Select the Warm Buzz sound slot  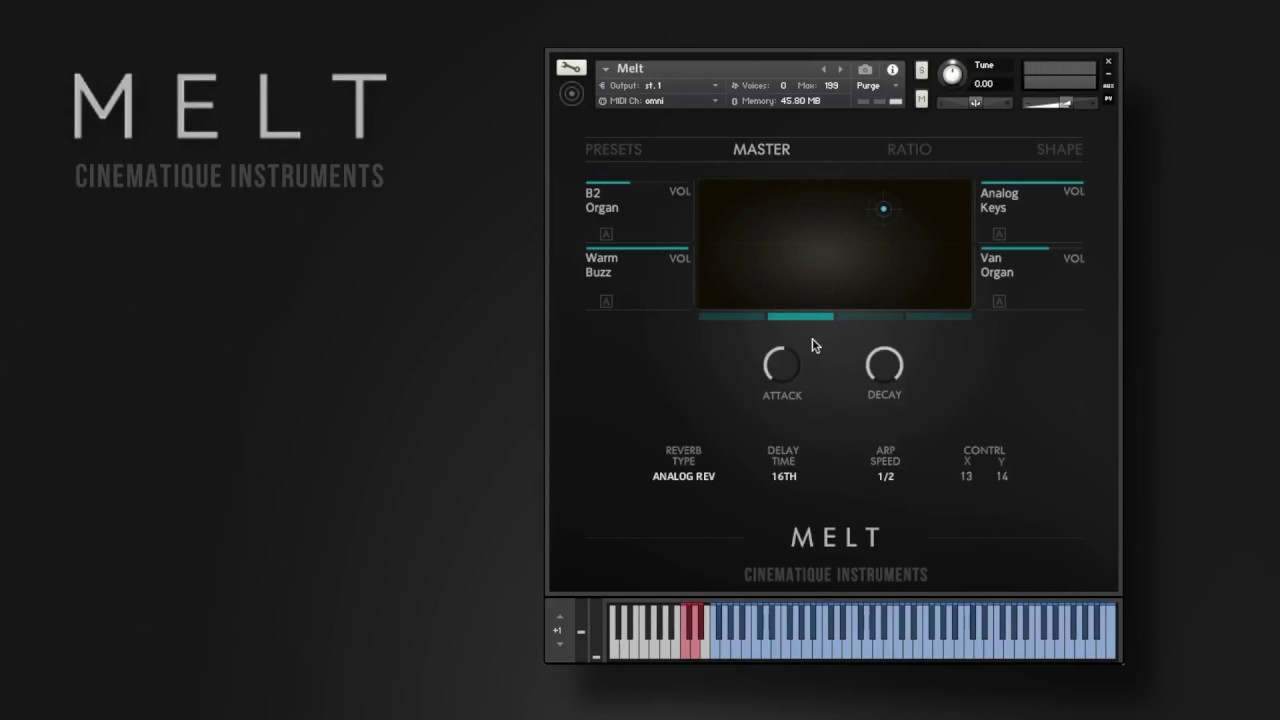[601, 265]
